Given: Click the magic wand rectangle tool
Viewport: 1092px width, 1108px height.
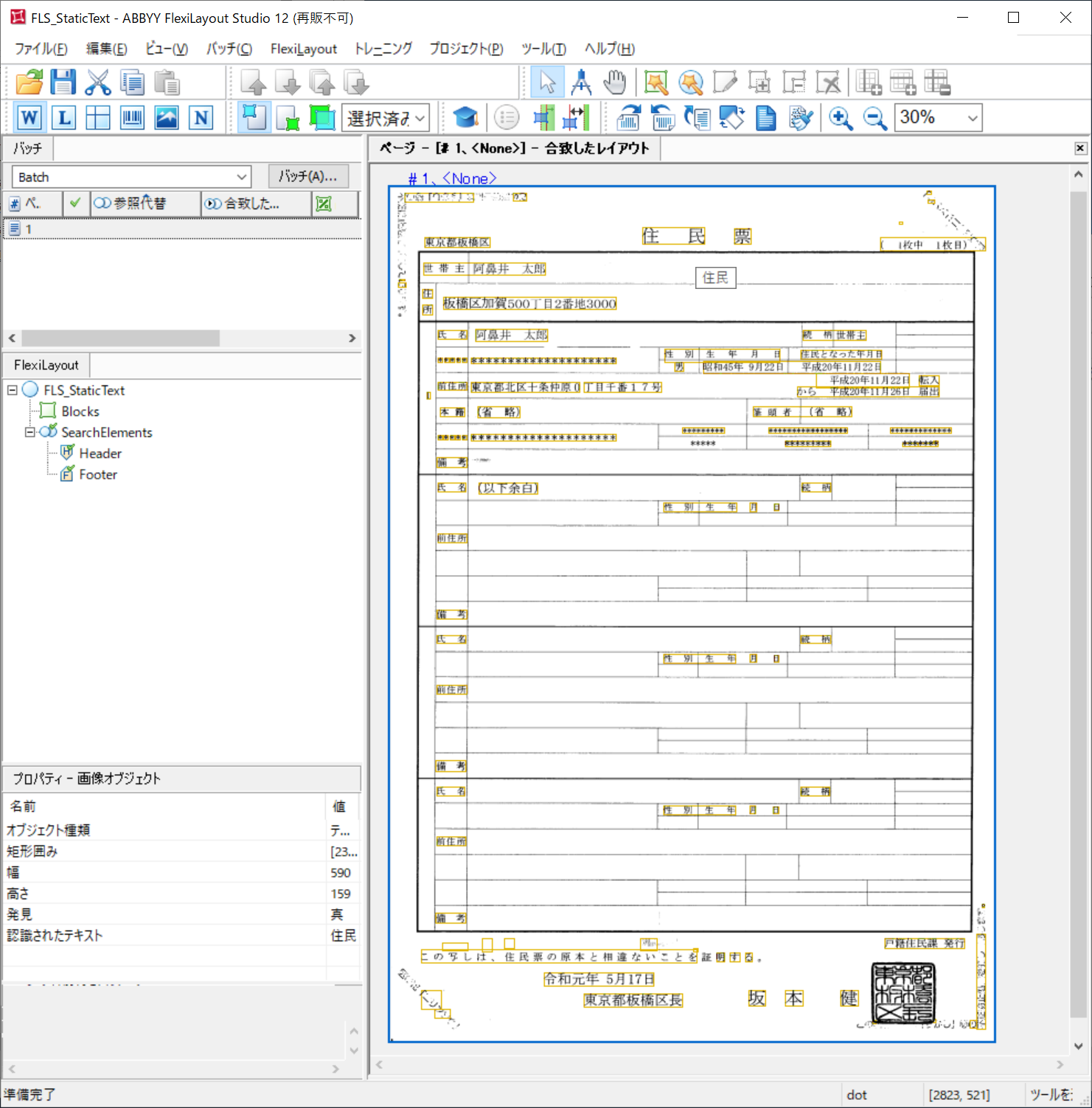Looking at the screenshot, I should click(655, 82).
